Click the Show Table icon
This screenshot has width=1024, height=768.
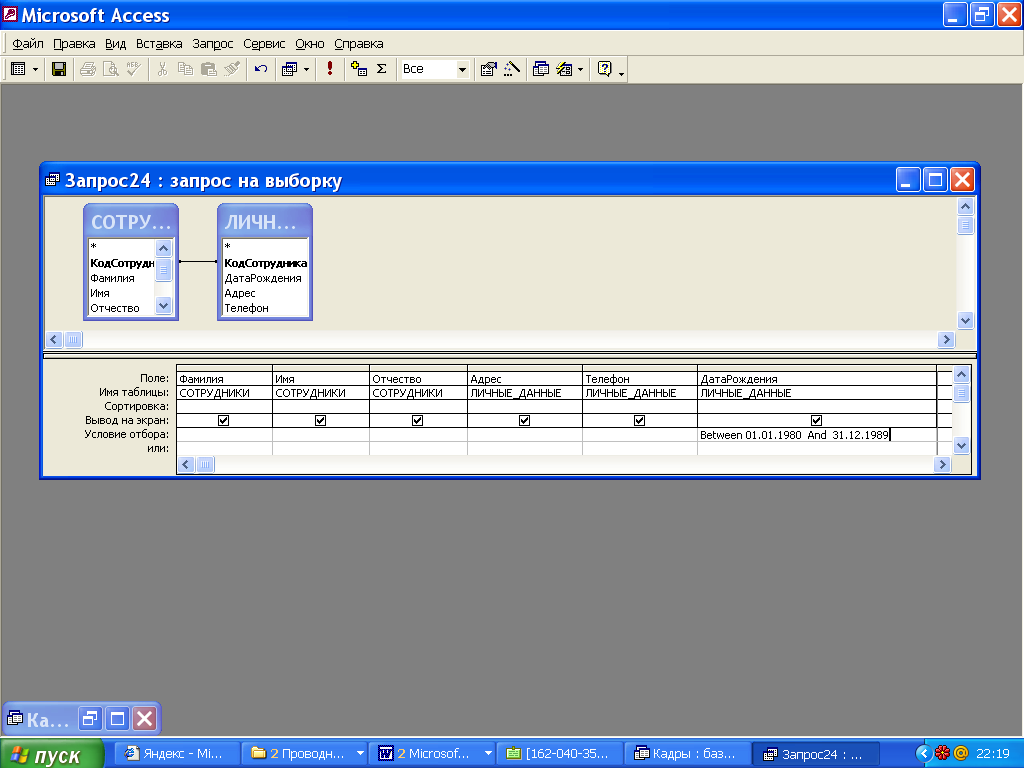[359, 69]
